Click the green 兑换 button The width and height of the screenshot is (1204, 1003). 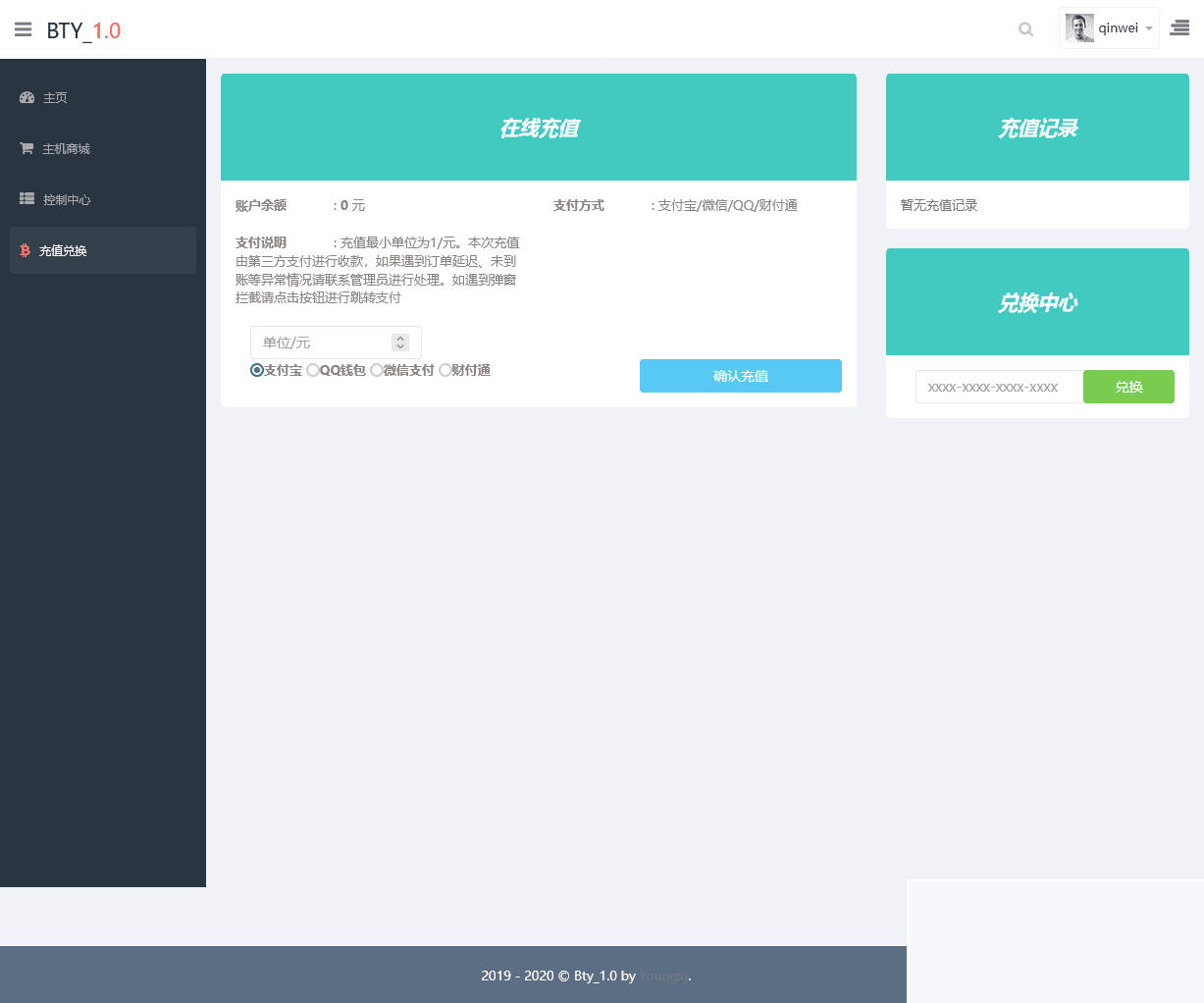click(x=1127, y=387)
